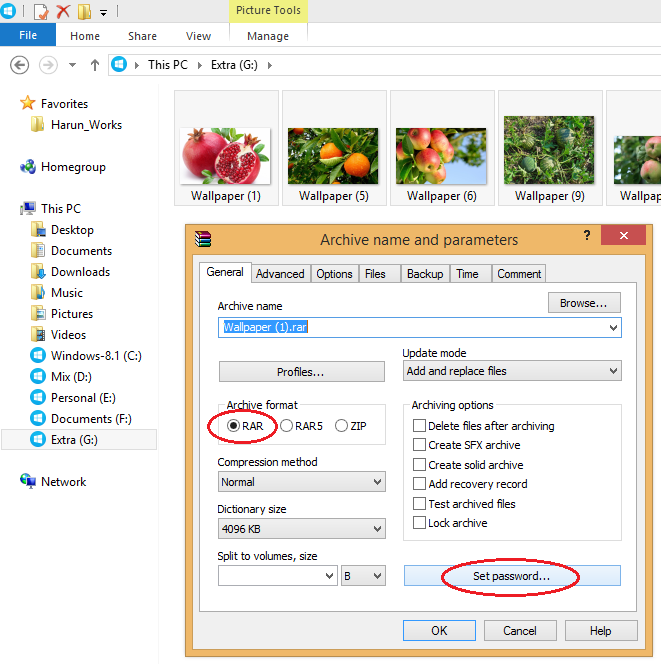
Task: Confirm with the OK button
Action: (439, 631)
